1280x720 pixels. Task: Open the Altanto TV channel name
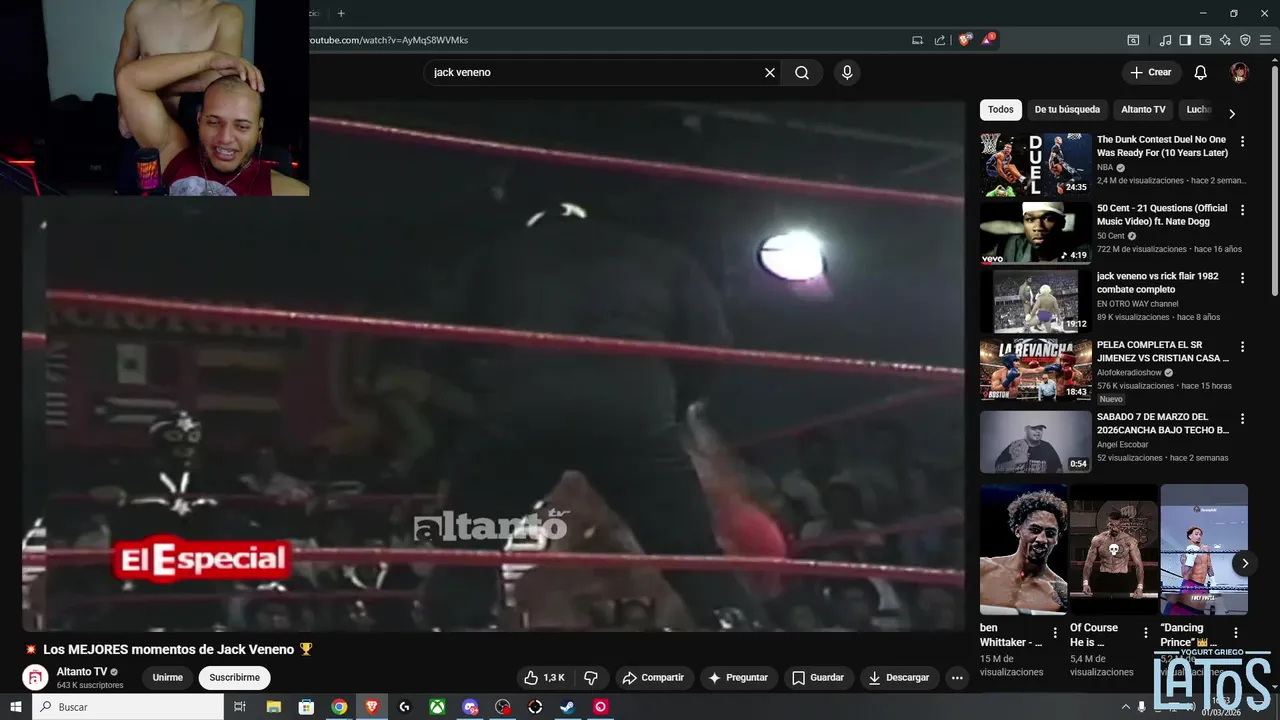(x=82, y=672)
